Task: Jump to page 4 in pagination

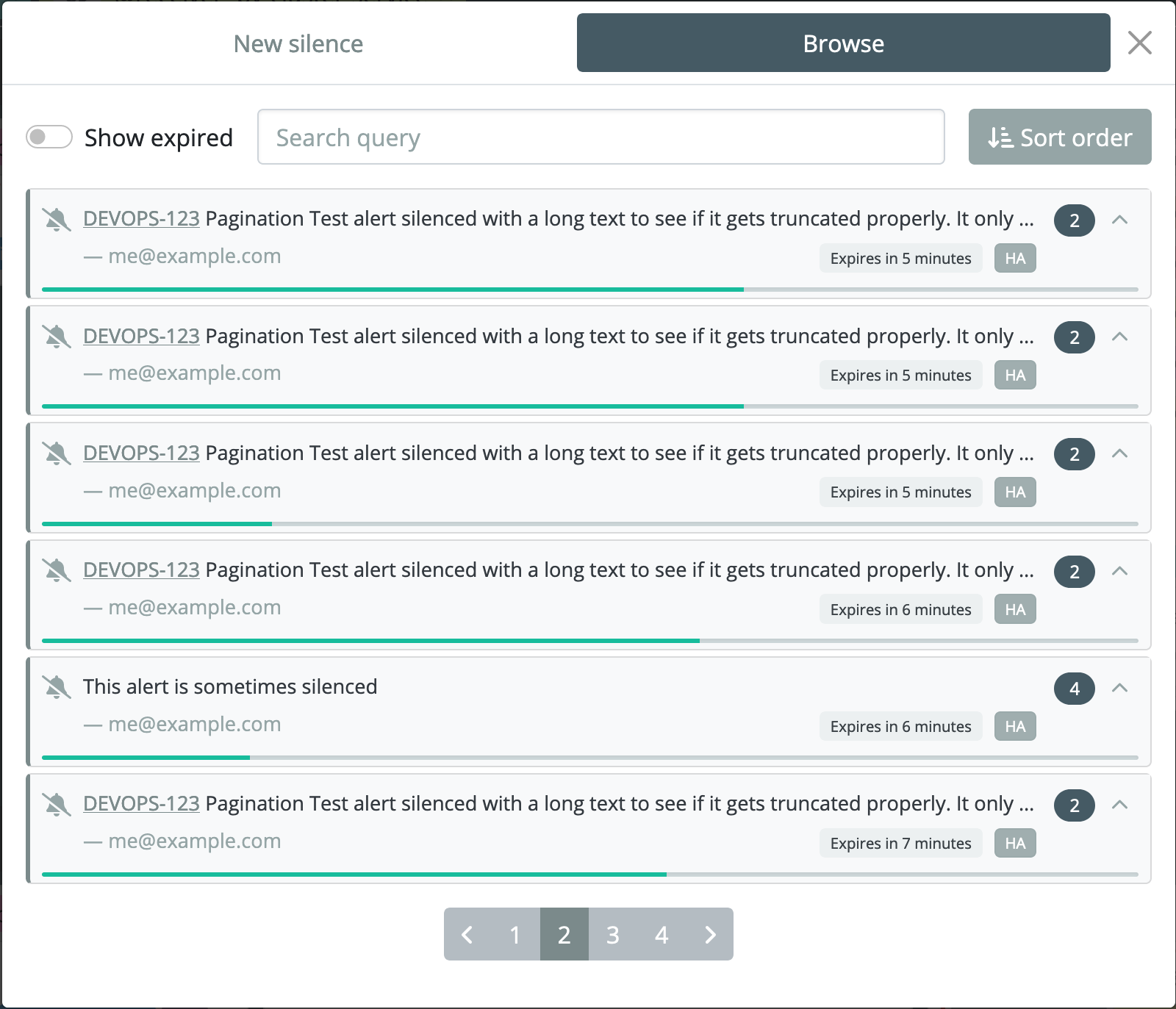Action: (661, 934)
